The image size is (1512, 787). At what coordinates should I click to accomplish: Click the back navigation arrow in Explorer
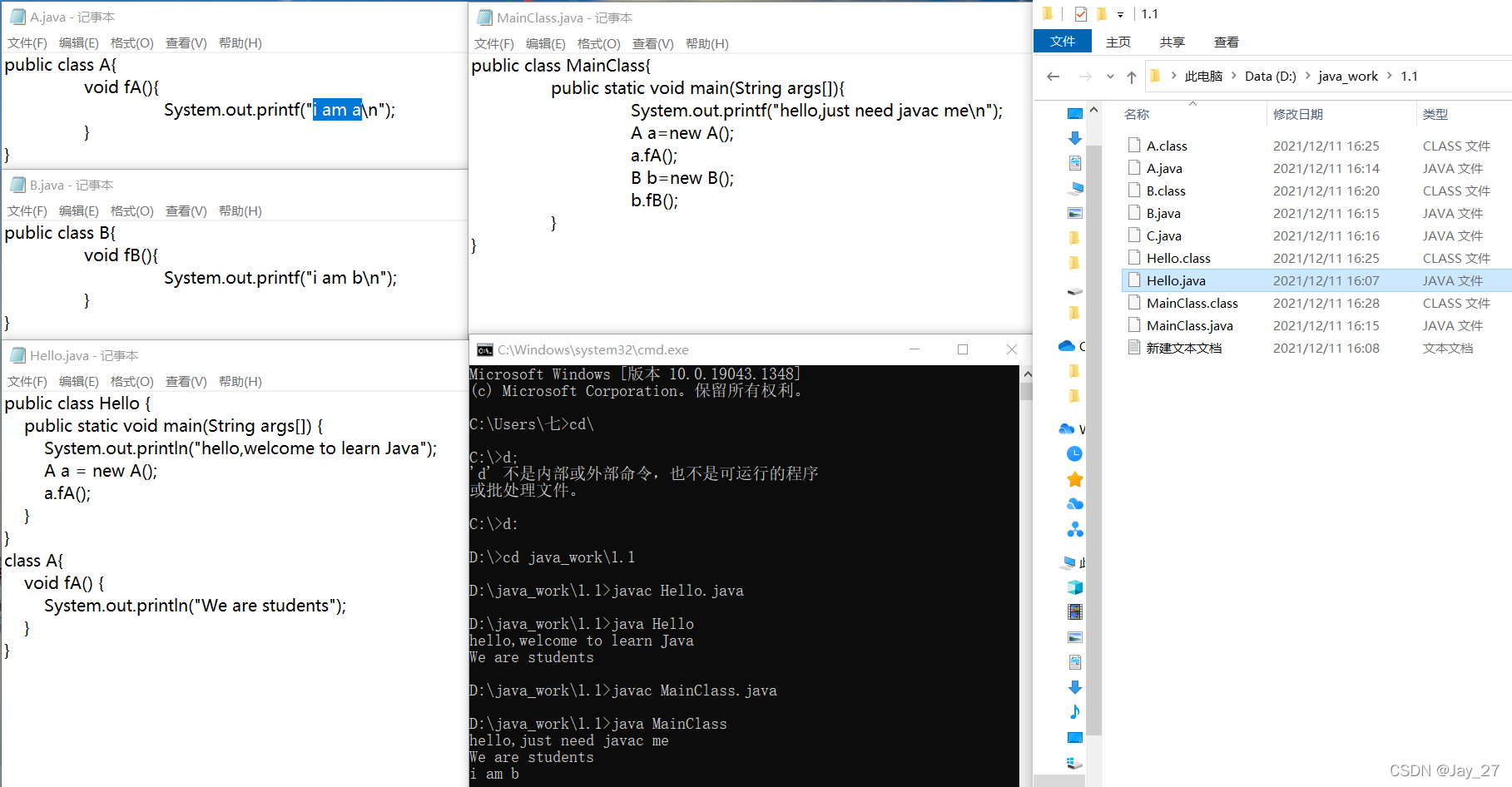pyautogui.click(x=1053, y=76)
